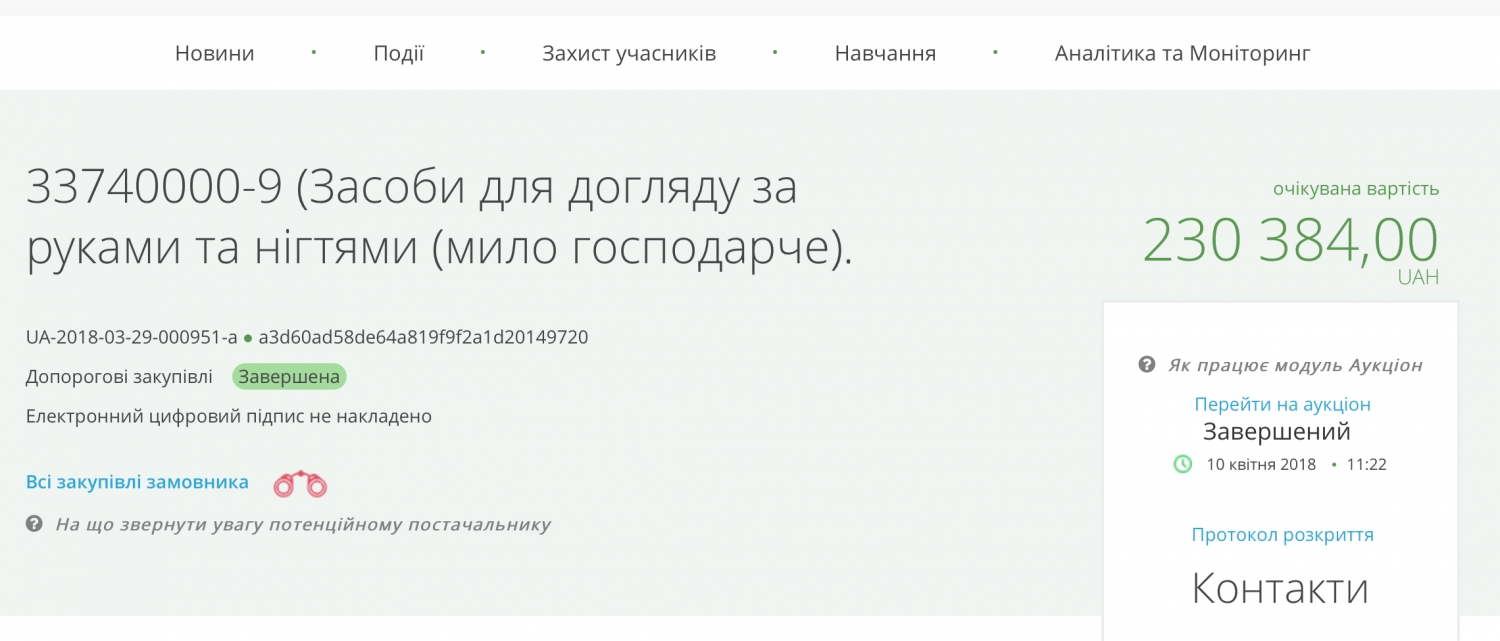The image size is (1500, 641).
Task: Click the green 'Завершена' status badge
Action: coord(289,377)
